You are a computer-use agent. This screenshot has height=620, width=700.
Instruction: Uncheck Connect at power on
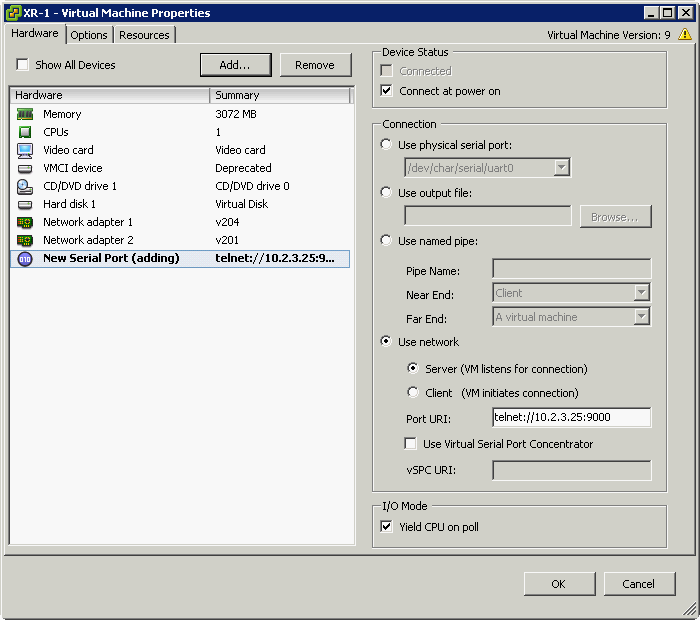tap(387, 91)
